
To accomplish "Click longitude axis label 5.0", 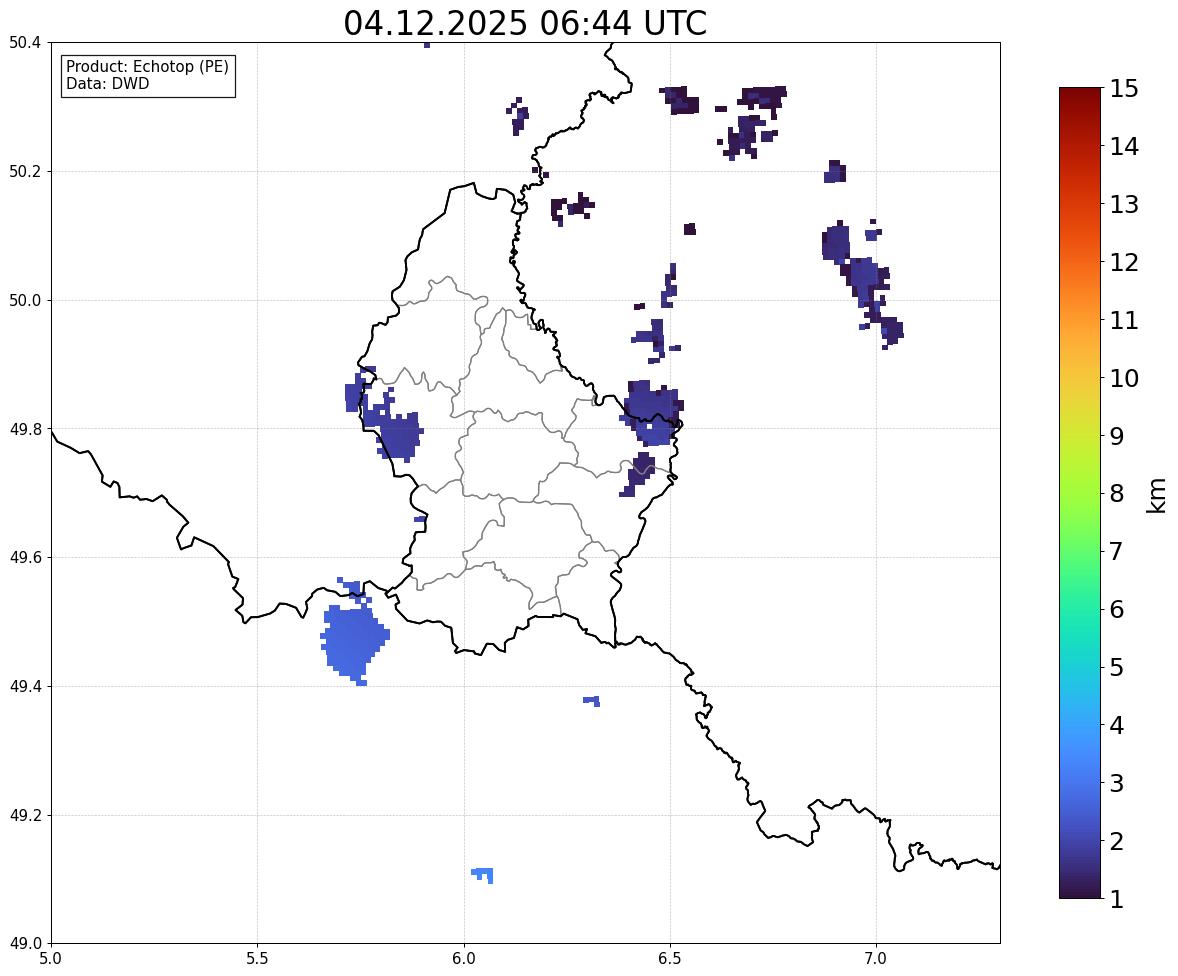I will click(x=51, y=959).
